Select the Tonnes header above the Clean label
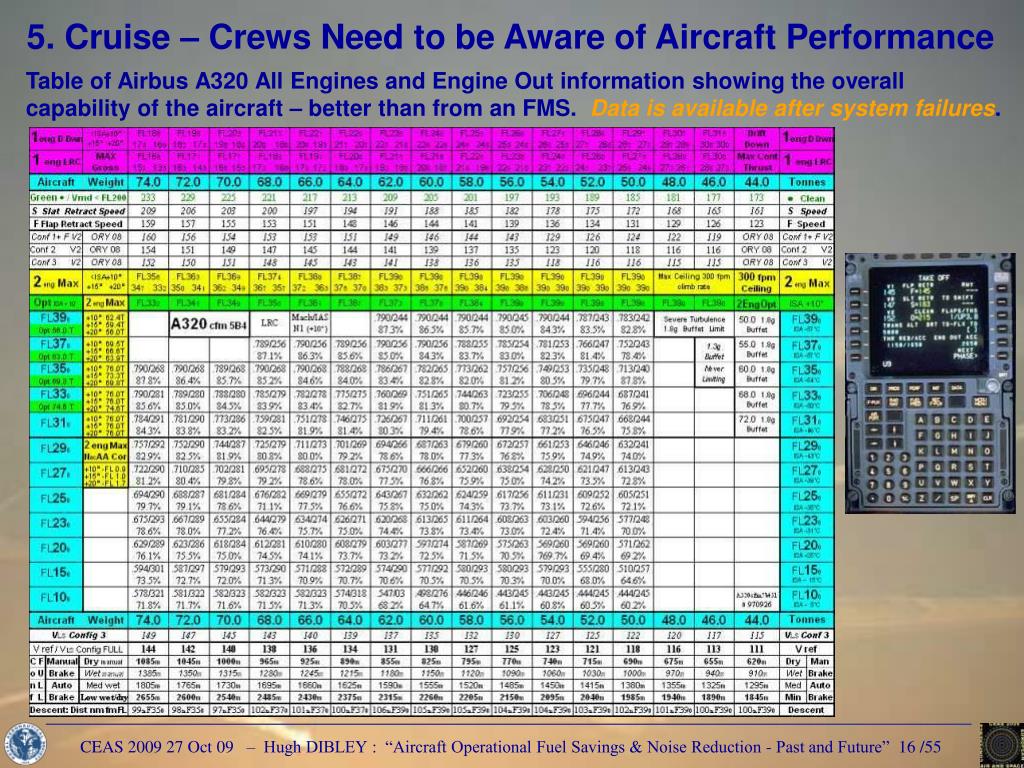The image size is (1024, 768). click(808, 182)
